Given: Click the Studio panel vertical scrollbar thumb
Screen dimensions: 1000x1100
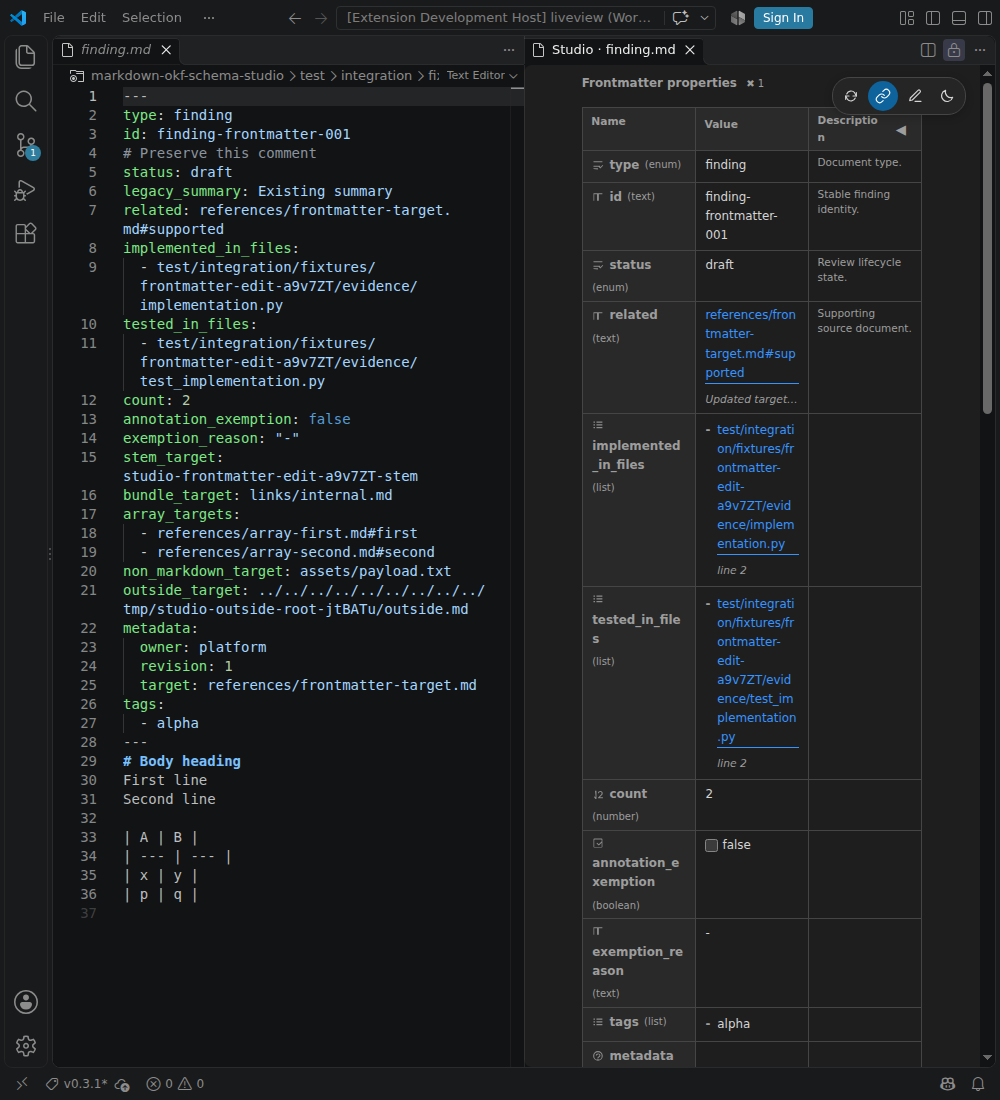Looking at the screenshot, I should coord(988,248).
